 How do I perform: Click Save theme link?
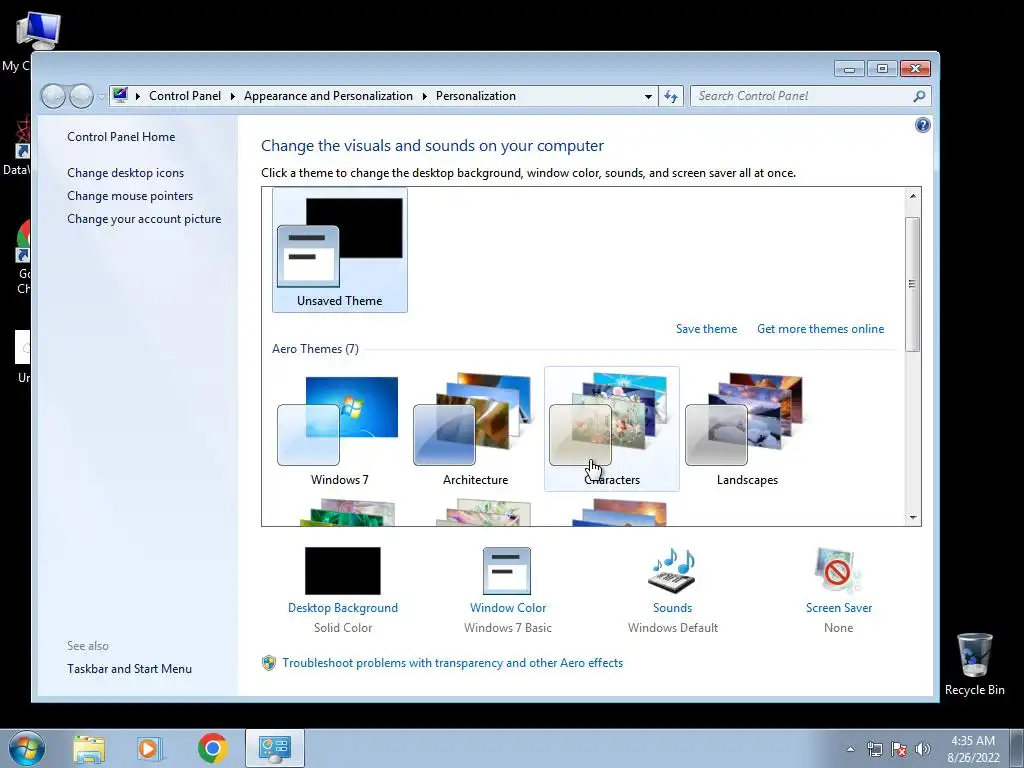(x=707, y=328)
